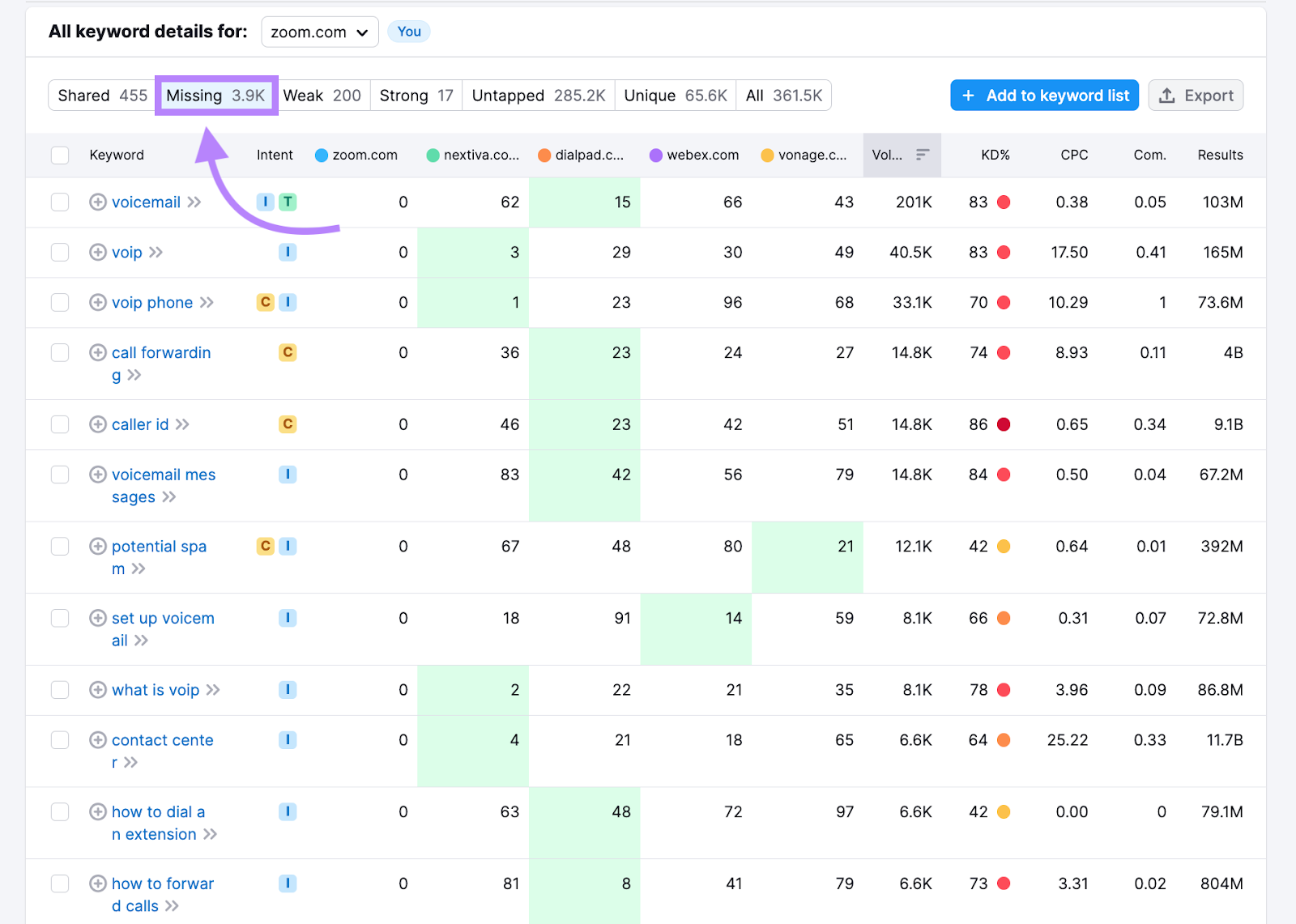
Task: Click plus icon beside caller id
Action: 98,424
